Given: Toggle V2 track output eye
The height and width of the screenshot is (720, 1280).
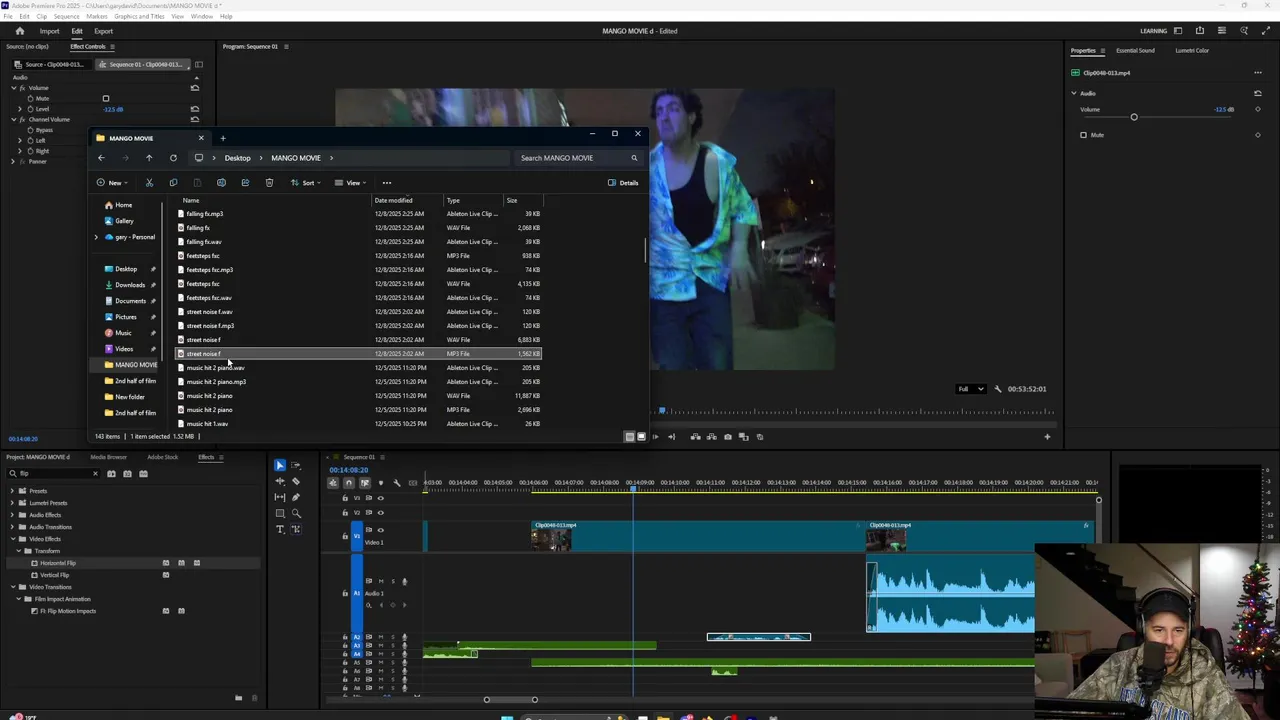Looking at the screenshot, I should click(380, 512).
